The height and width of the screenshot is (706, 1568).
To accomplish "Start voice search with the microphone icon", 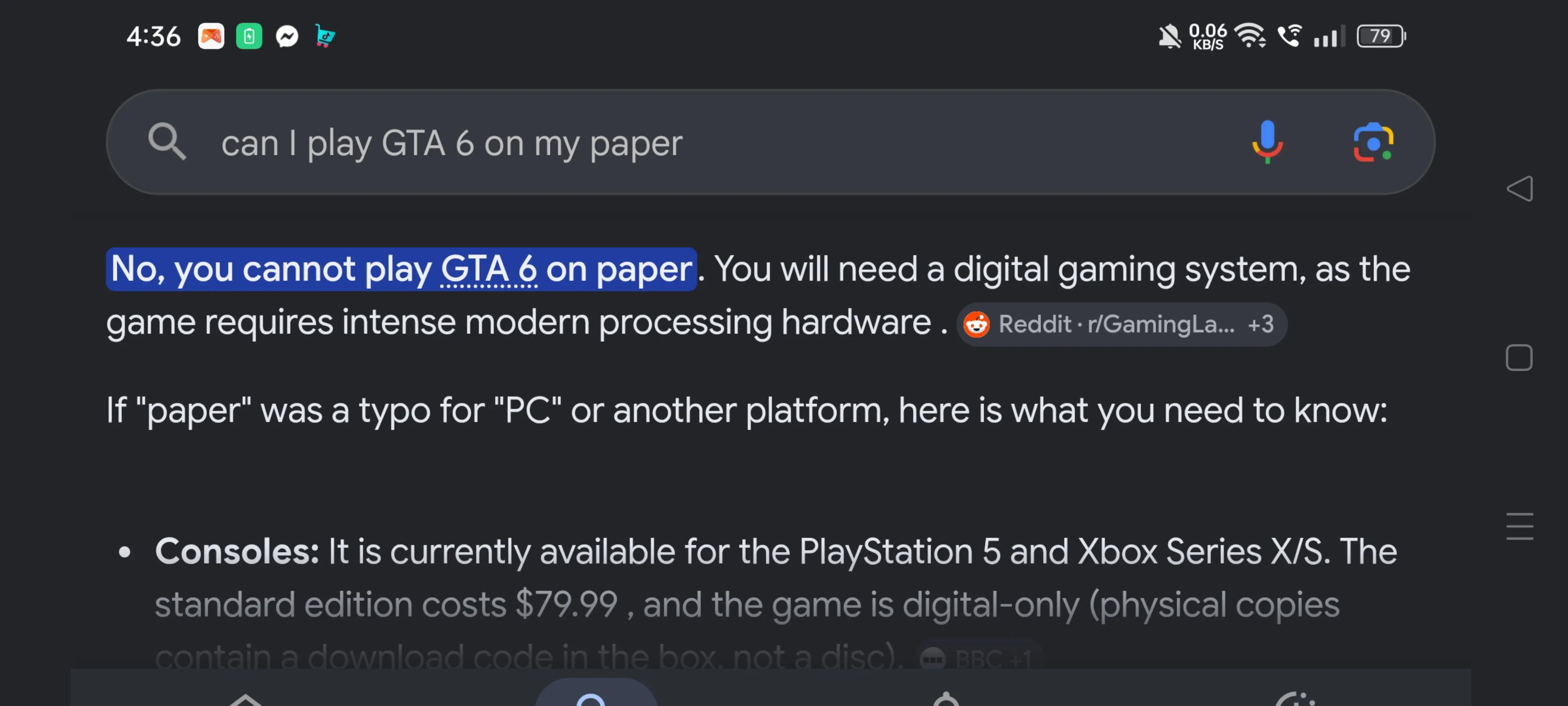I will 1267,142.
